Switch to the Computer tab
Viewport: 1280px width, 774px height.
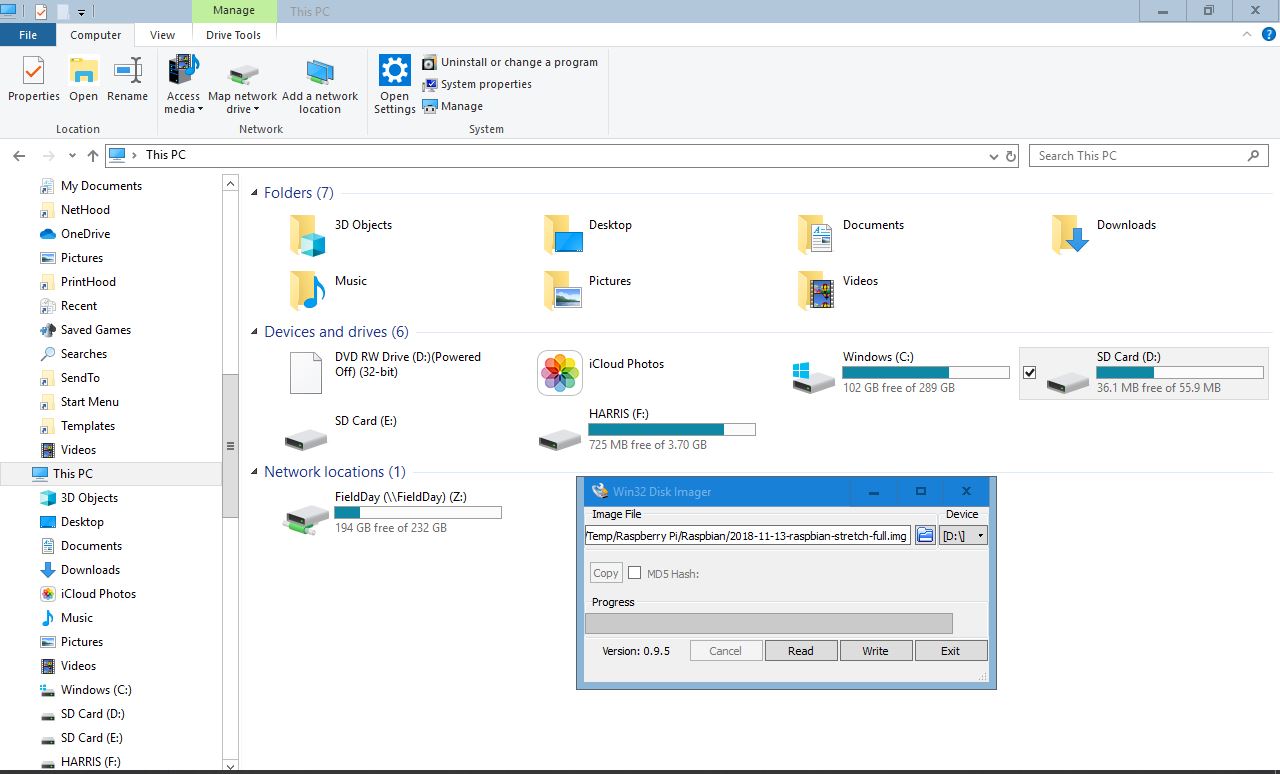click(x=96, y=35)
